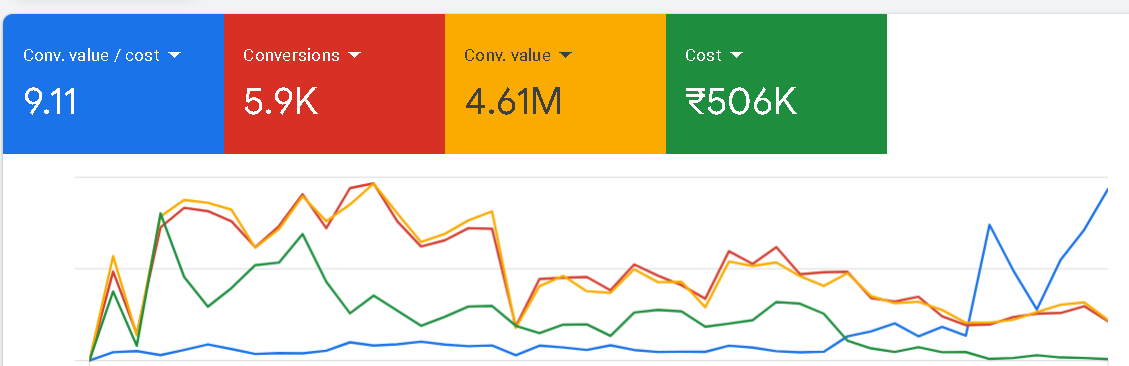Viewport: 1129px width, 366px height.
Task: Toggle the red card showing 5.9K
Action: 335,84
